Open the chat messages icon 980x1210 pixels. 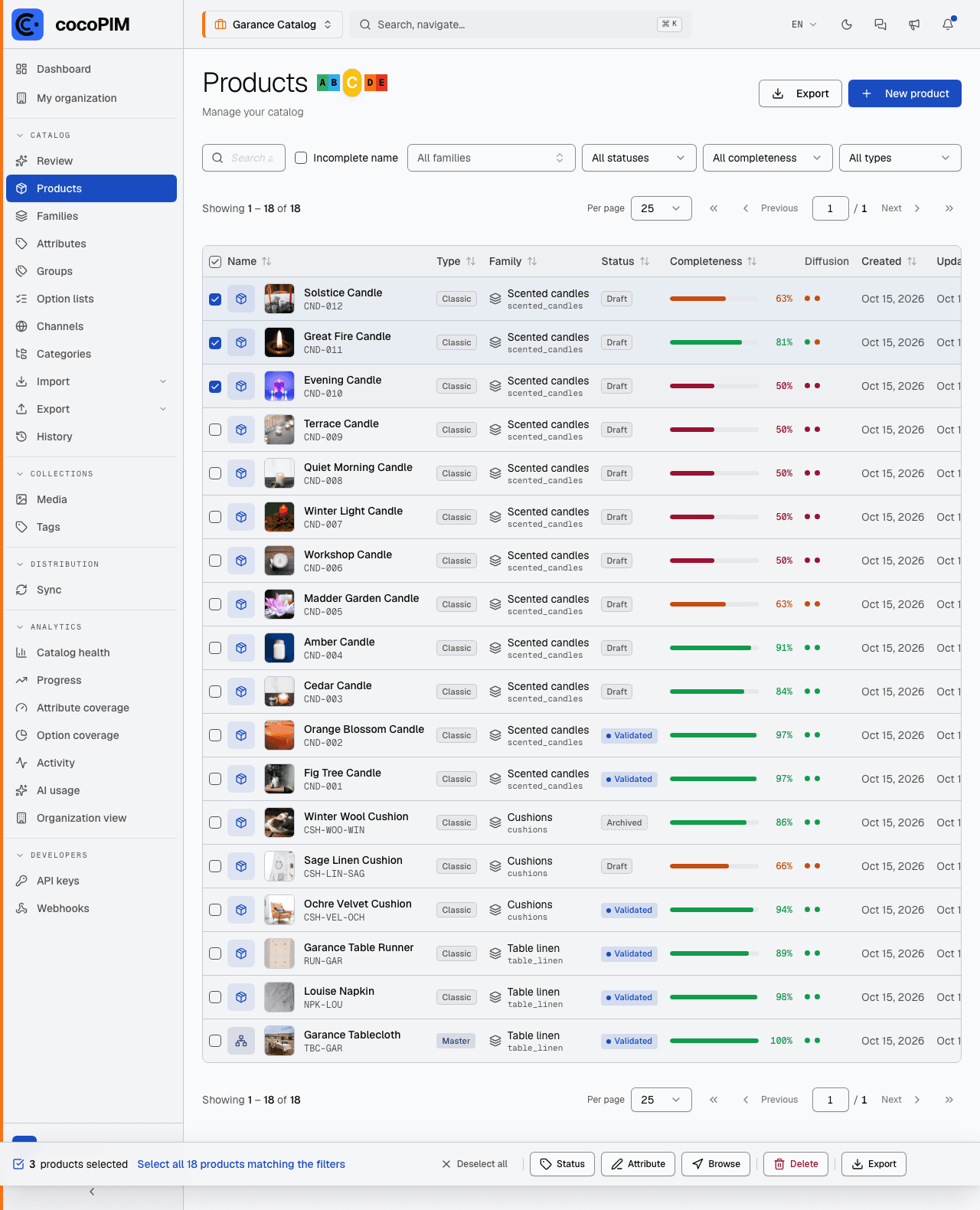coord(880,25)
